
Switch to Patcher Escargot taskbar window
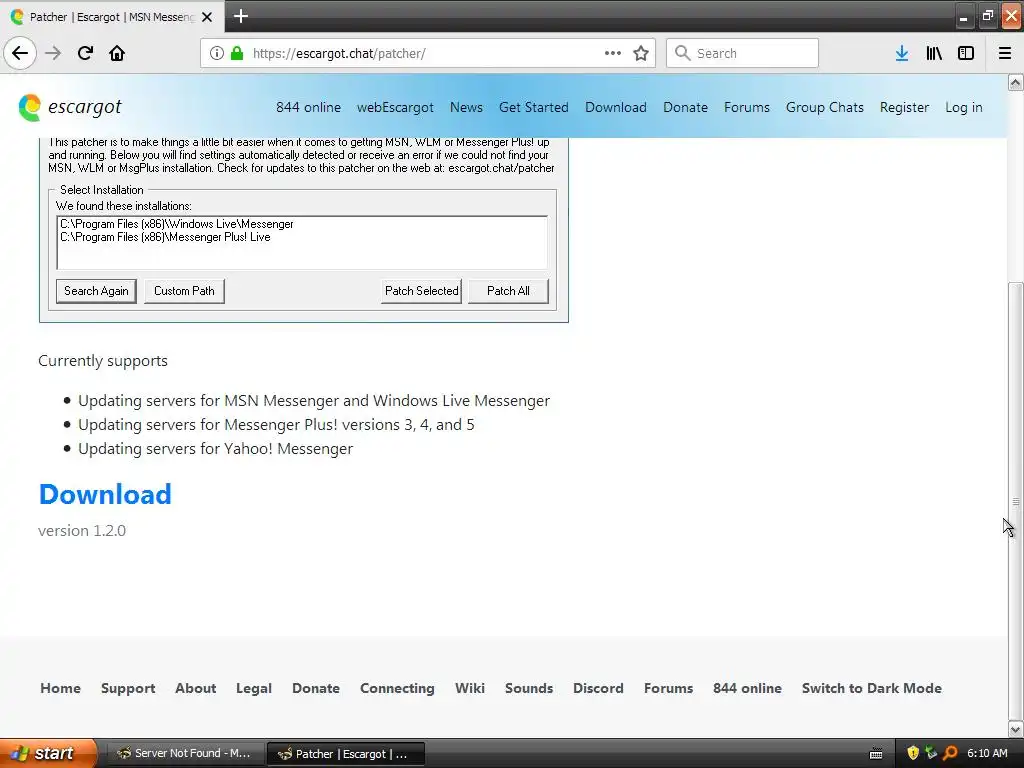346,754
